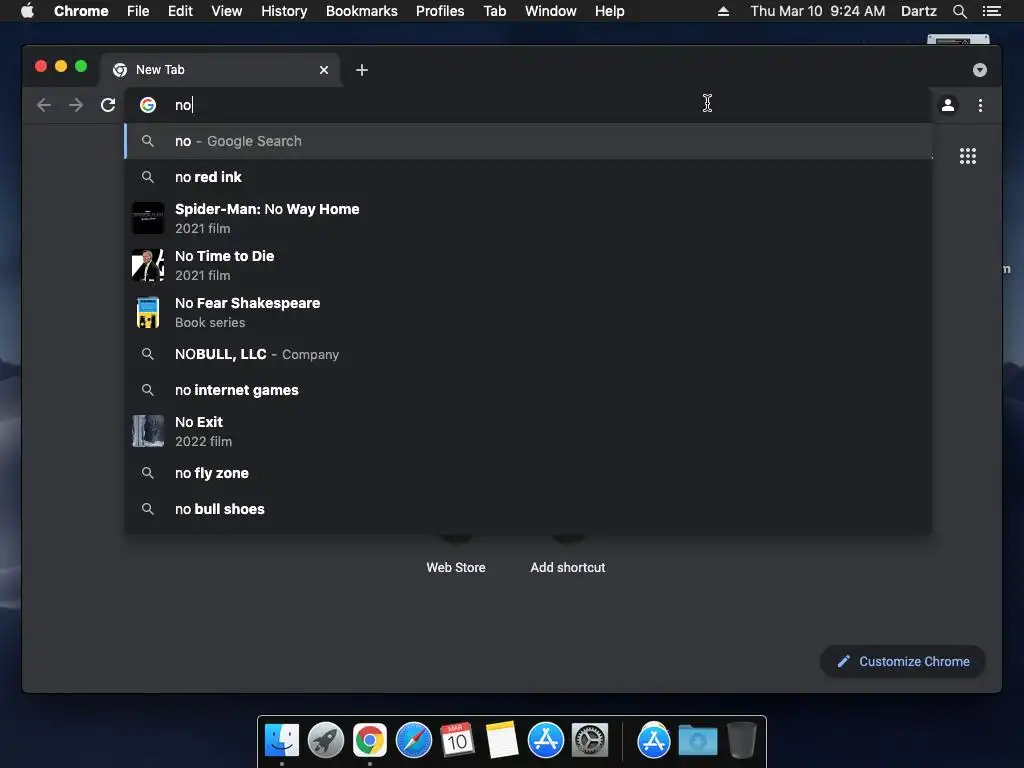1024x768 pixels.
Task: Open Chrome from the Dock
Action: (x=370, y=741)
